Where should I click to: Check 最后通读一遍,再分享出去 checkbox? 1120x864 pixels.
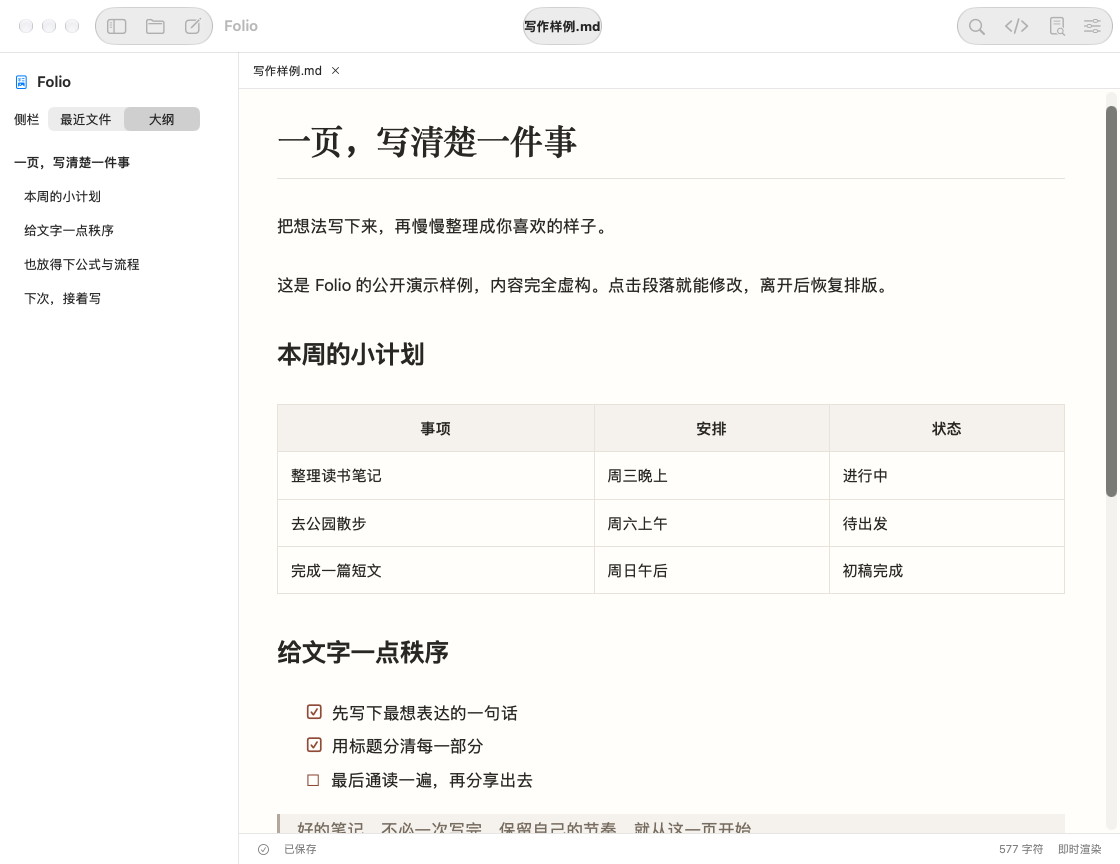(x=313, y=780)
